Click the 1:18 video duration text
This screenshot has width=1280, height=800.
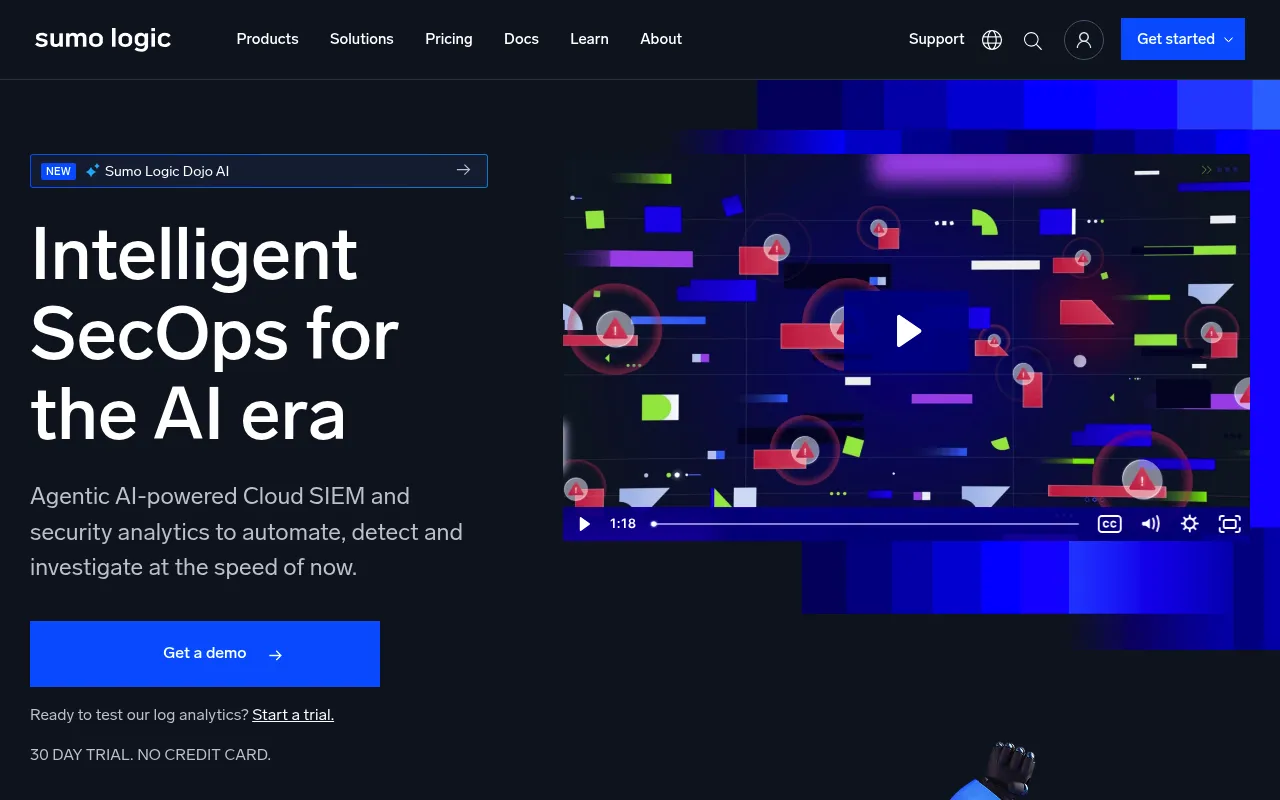[x=623, y=524]
